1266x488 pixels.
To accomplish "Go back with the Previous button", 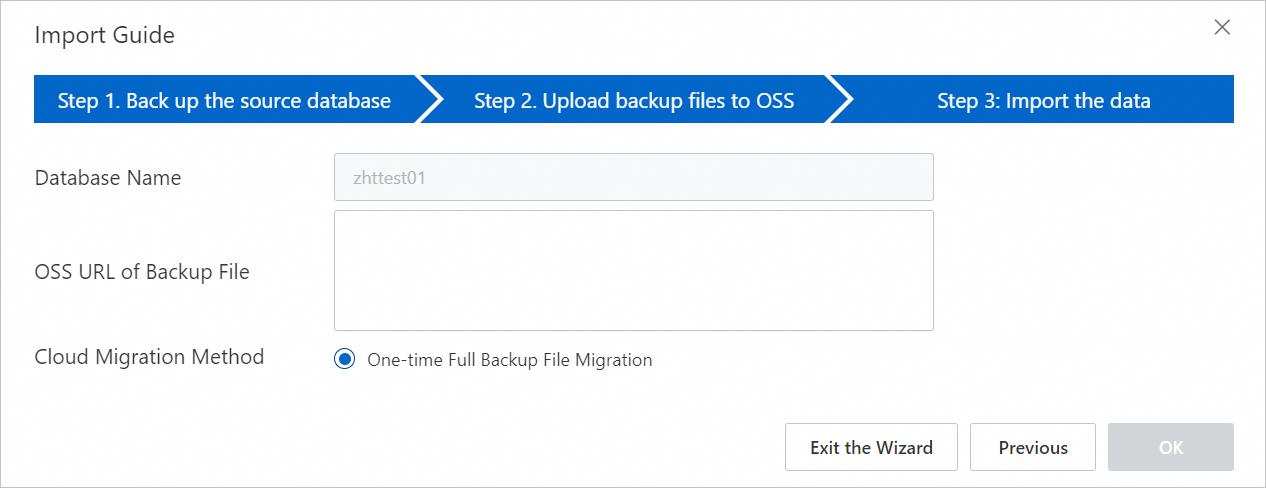I will point(1033,447).
